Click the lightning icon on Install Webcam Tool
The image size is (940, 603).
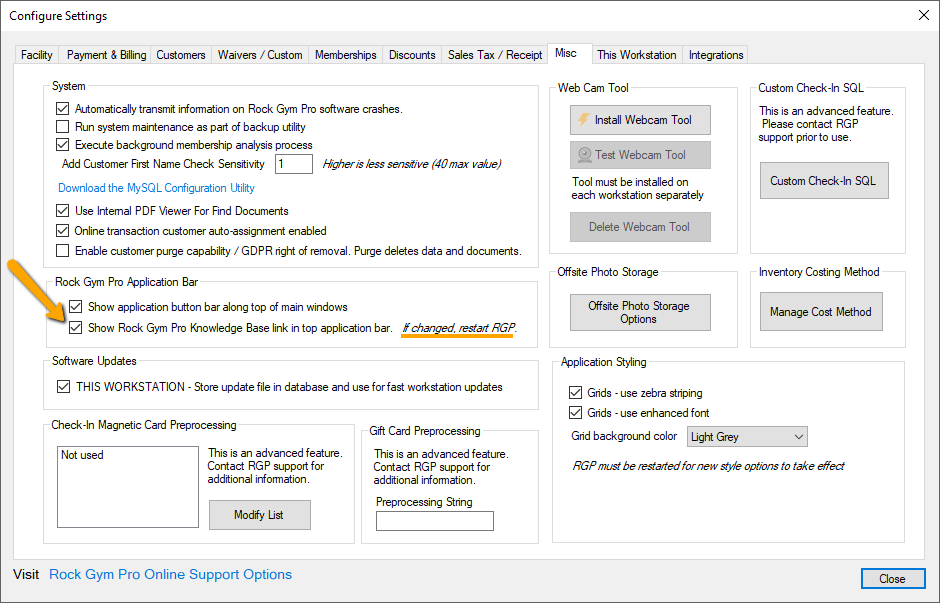pos(583,120)
